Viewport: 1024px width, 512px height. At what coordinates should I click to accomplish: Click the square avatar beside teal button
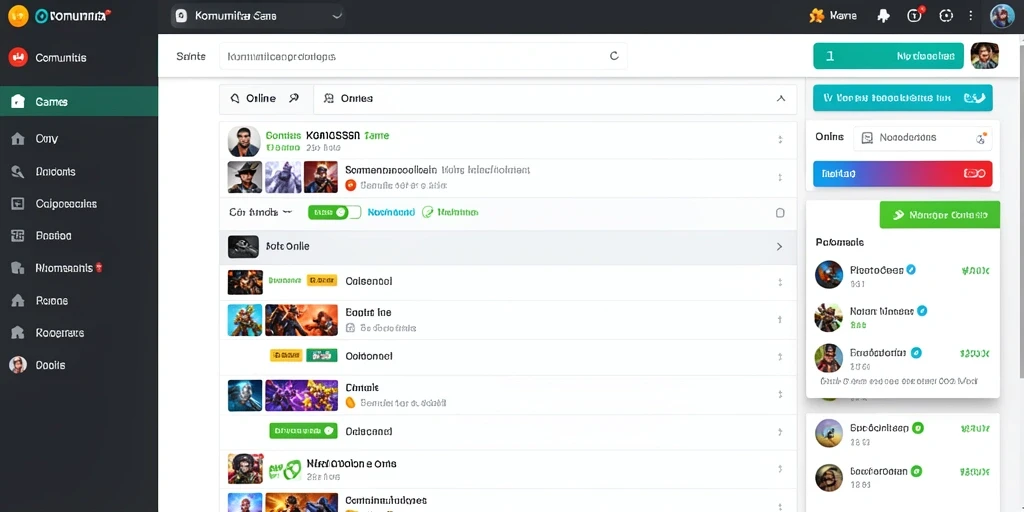[x=984, y=56]
